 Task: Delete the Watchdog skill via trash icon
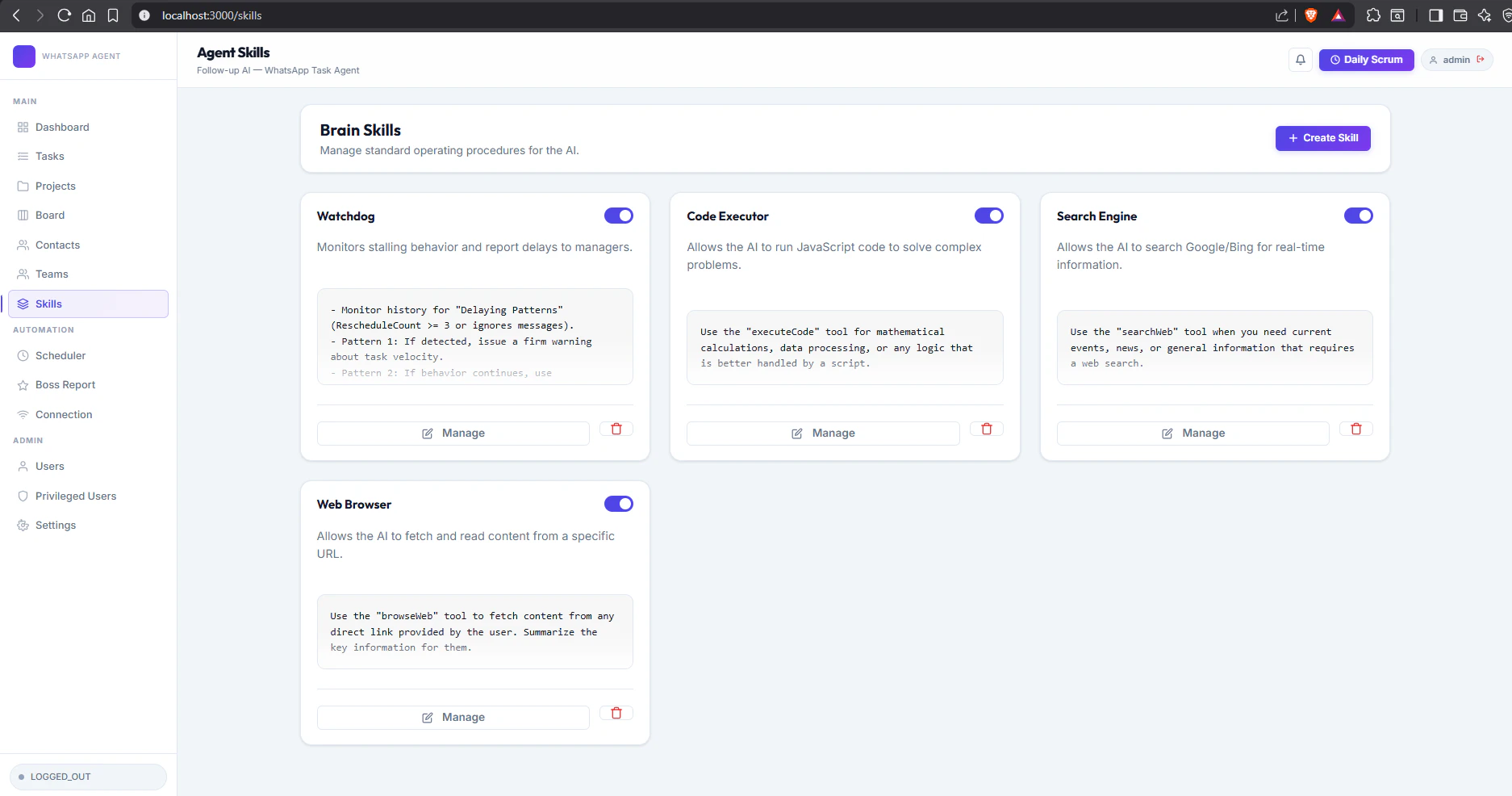pos(616,429)
